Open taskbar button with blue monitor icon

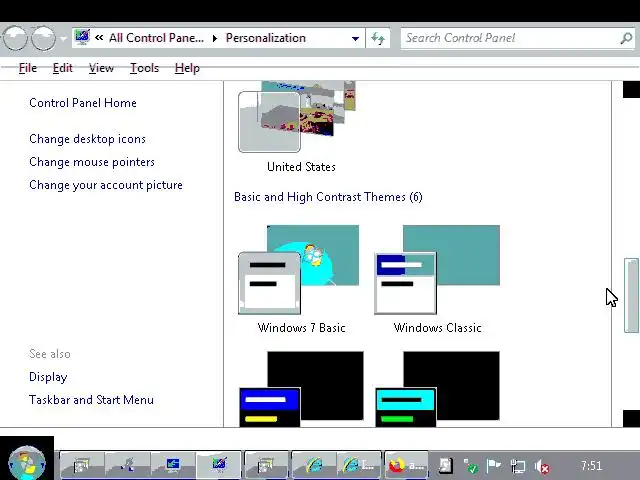(173, 464)
